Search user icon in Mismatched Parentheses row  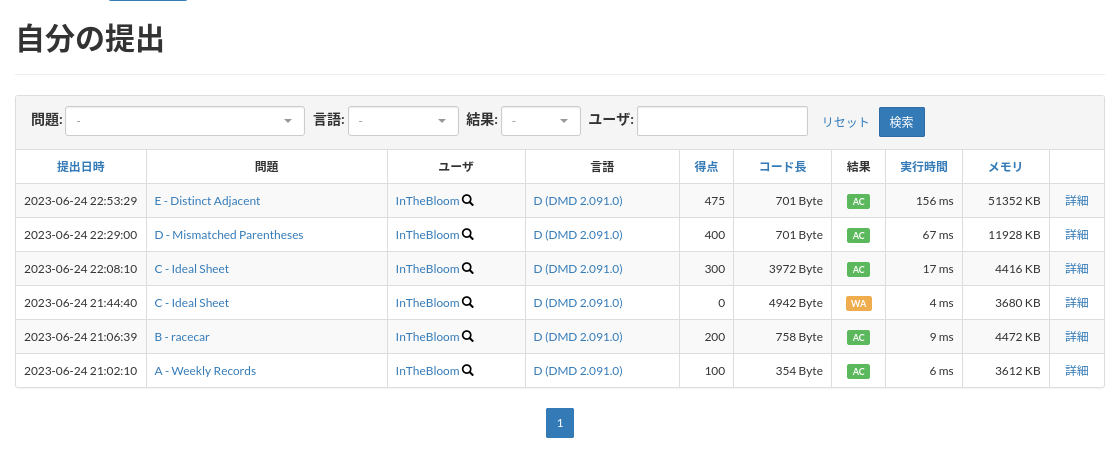[x=468, y=234]
